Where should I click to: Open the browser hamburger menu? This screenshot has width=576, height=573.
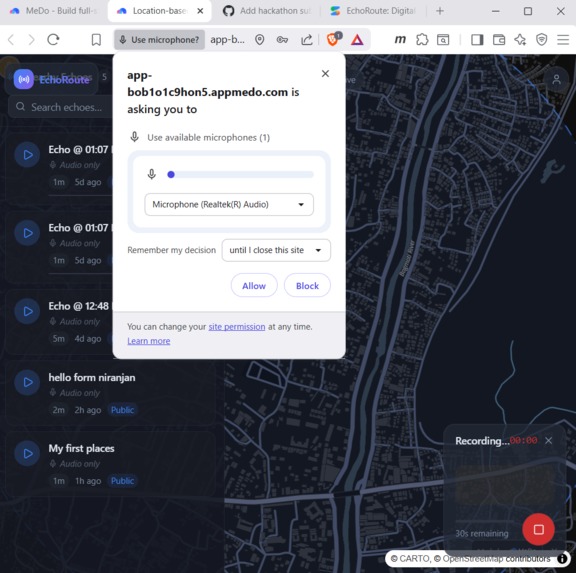563,40
